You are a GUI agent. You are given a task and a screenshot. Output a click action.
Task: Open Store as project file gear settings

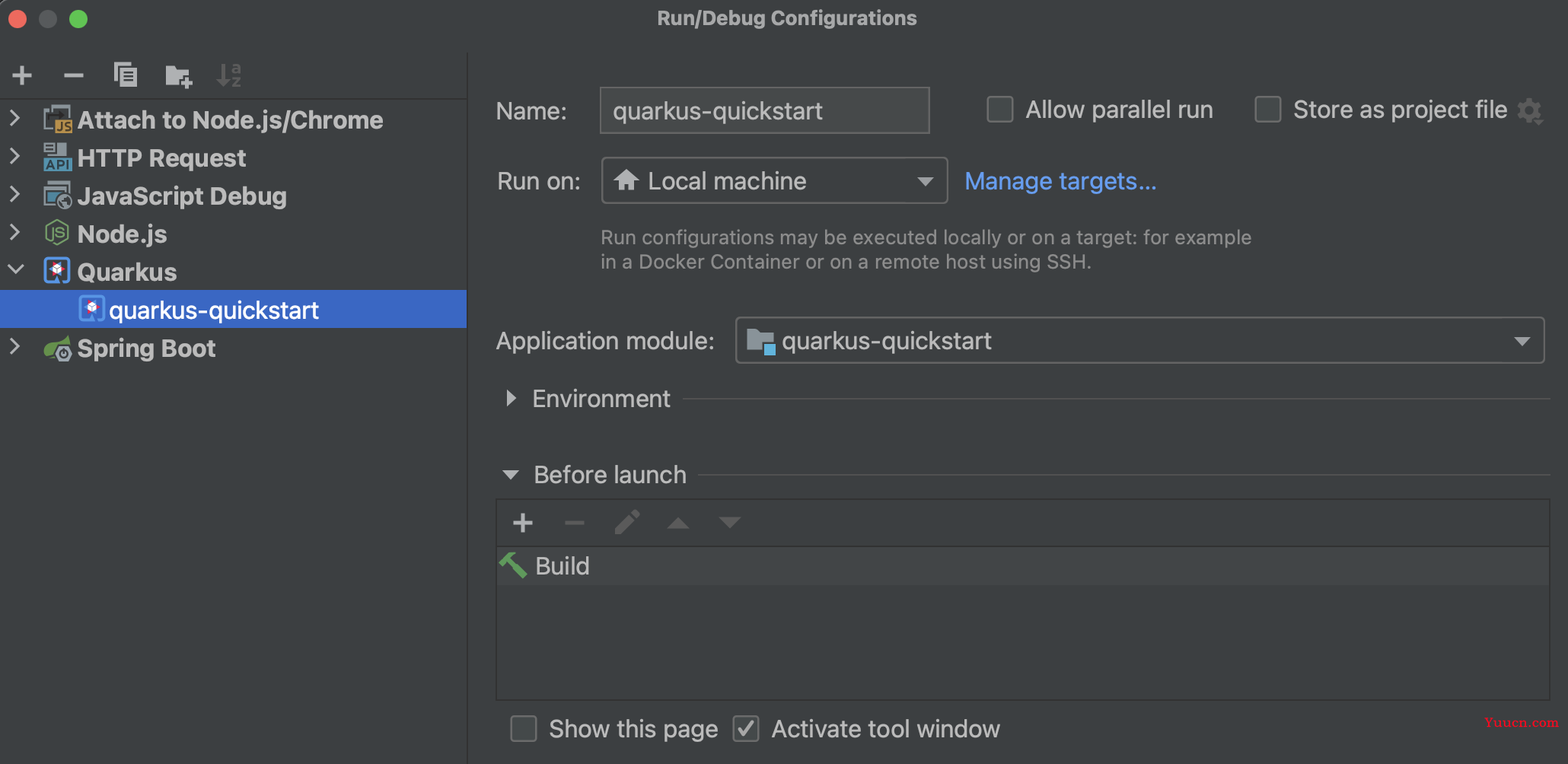point(1530,111)
